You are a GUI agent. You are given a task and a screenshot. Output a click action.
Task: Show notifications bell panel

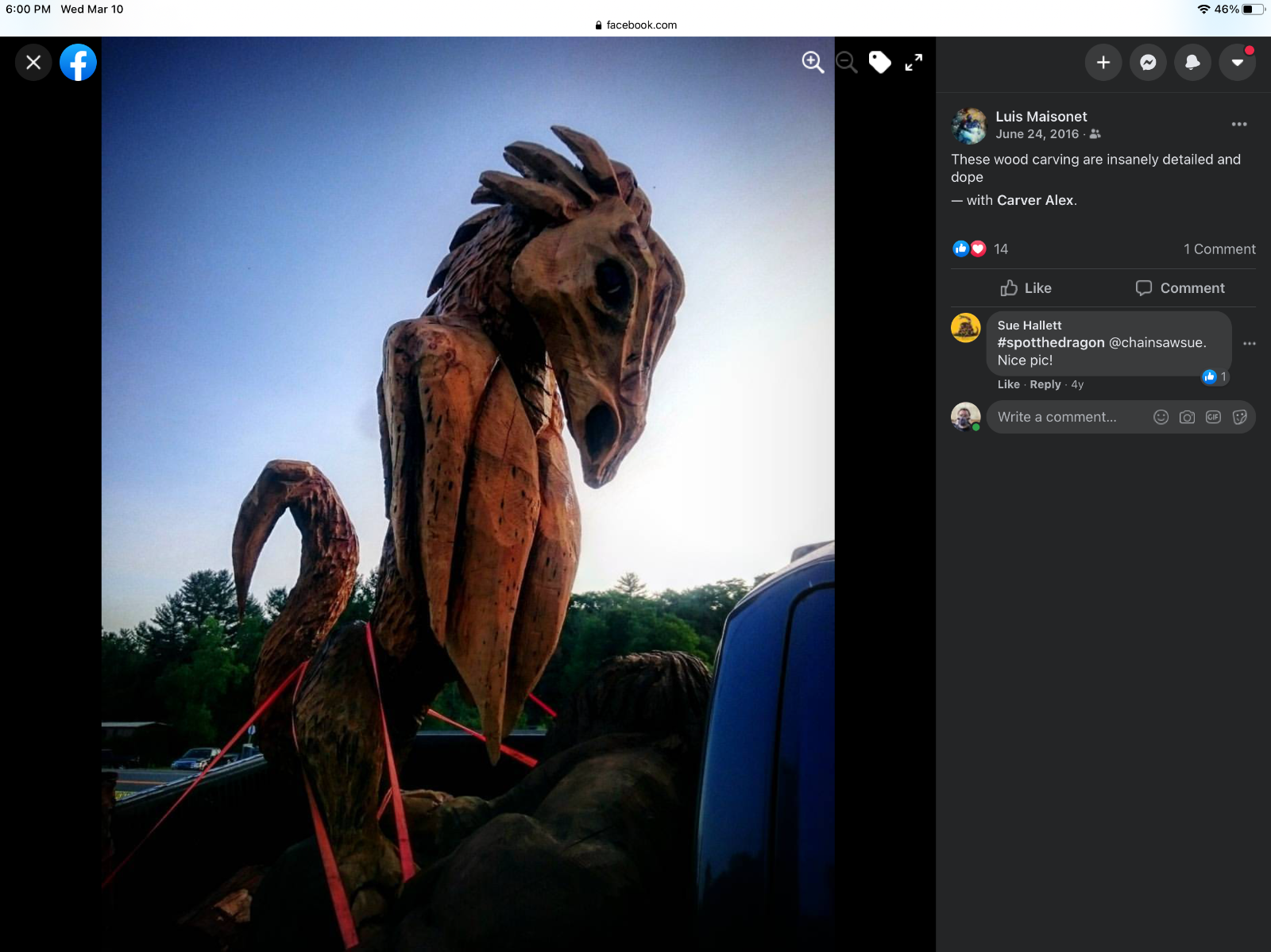point(1192,62)
